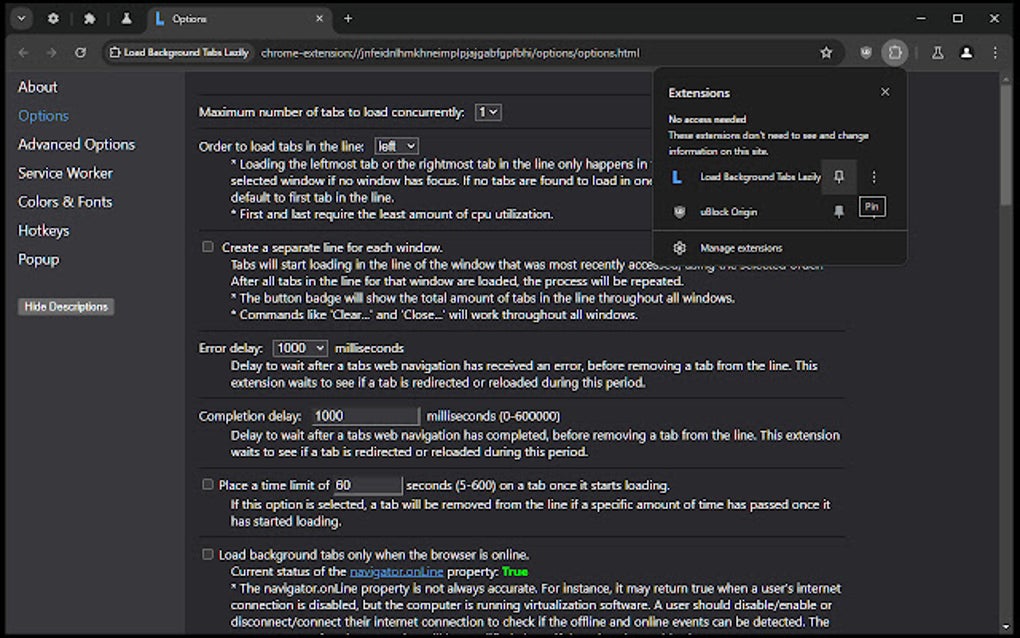Enable loading background tabs only when online
The height and width of the screenshot is (638, 1020).
[x=207, y=554]
